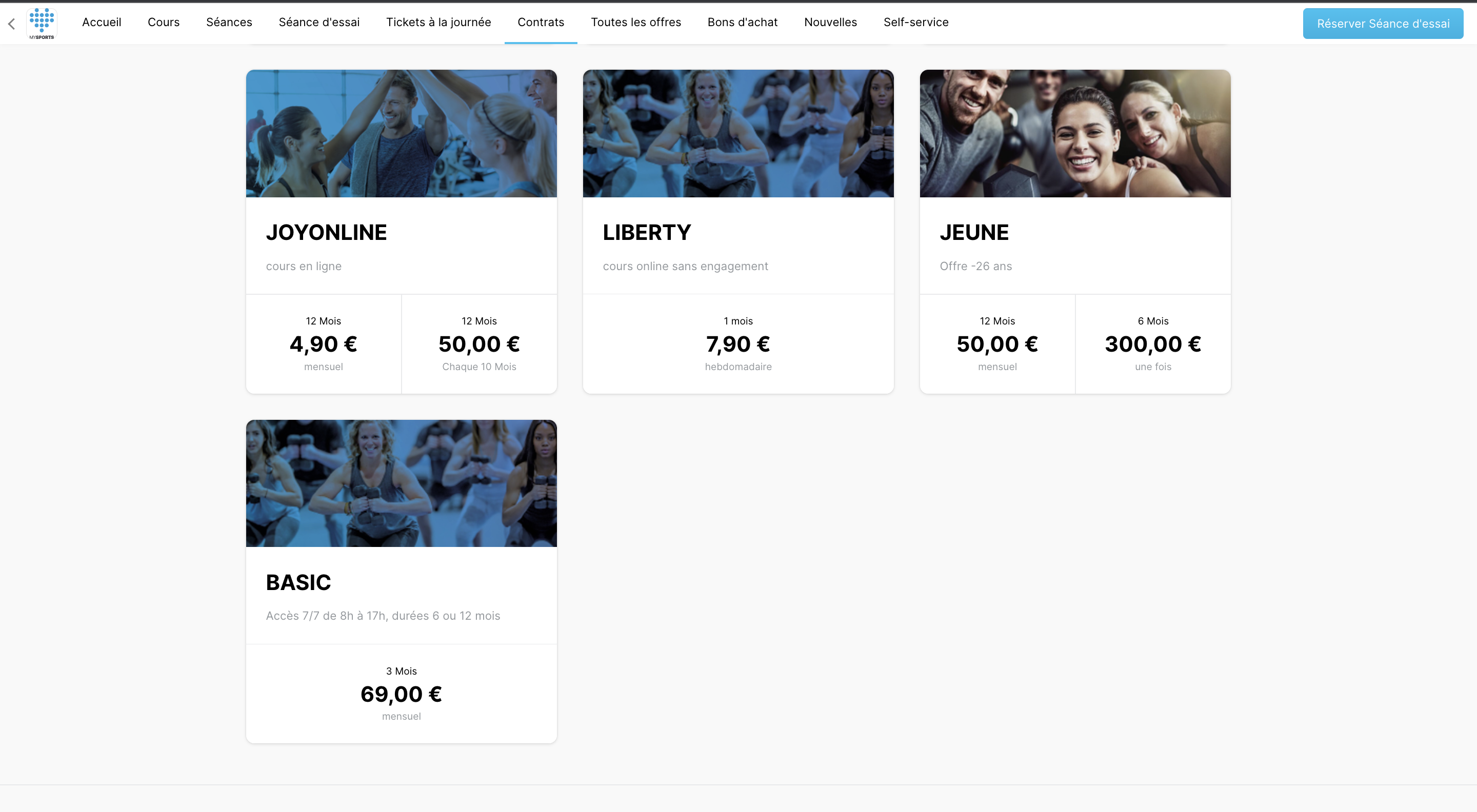The height and width of the screenshot is (812, 1477).
Task: Go to Bons d'achat tab
Action: [x=742, y=23]
